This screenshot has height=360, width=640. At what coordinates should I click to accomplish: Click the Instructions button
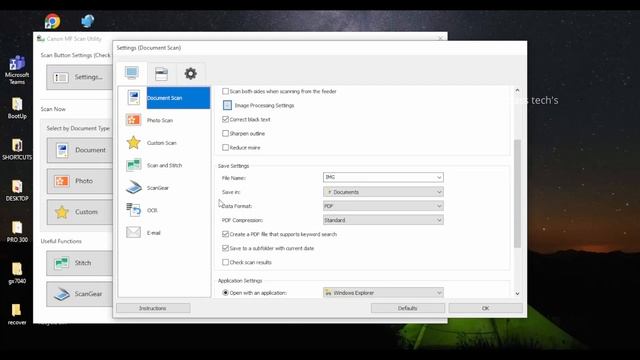153,308
